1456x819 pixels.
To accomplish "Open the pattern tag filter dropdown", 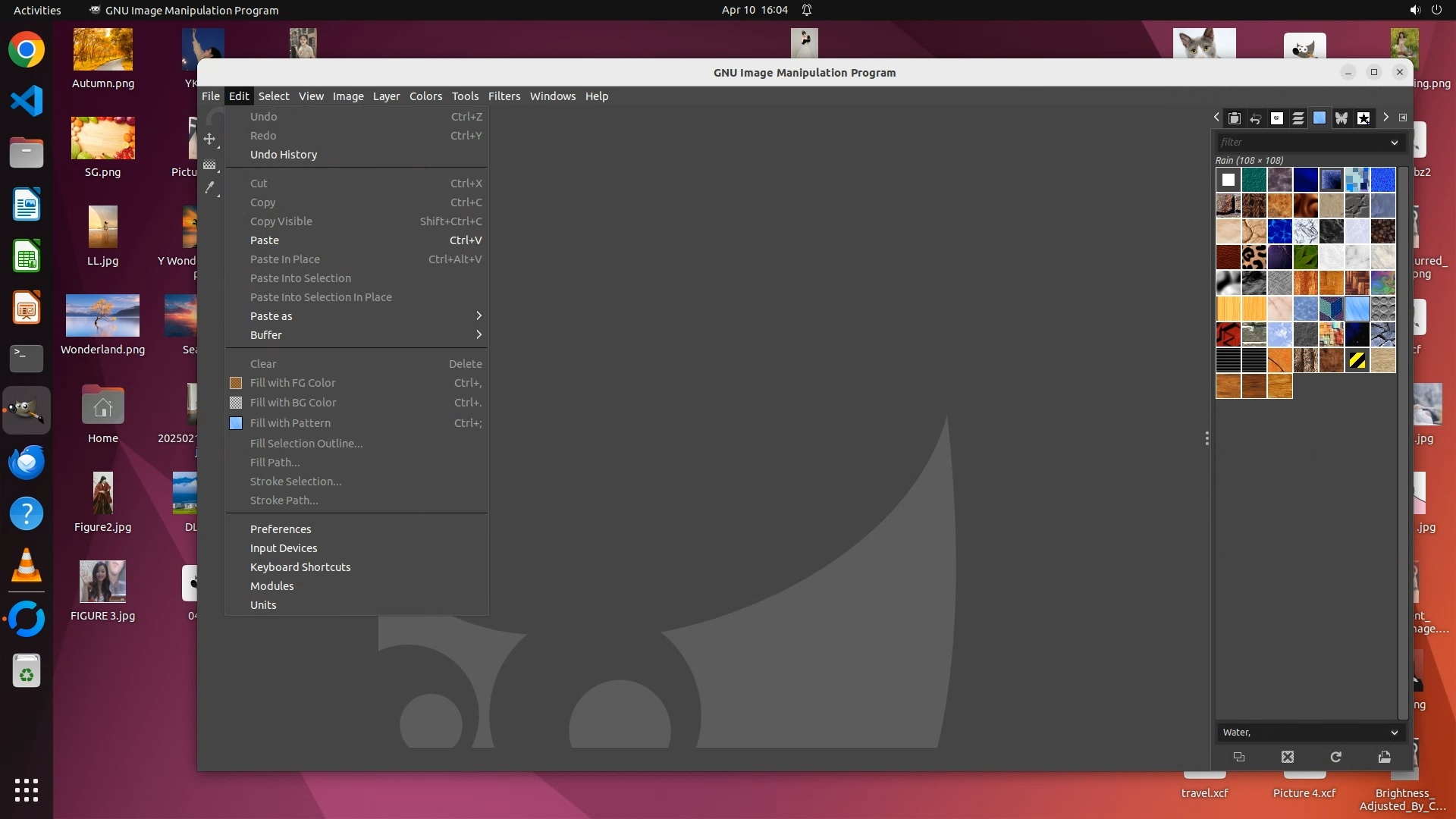I will coord(1394,143).
